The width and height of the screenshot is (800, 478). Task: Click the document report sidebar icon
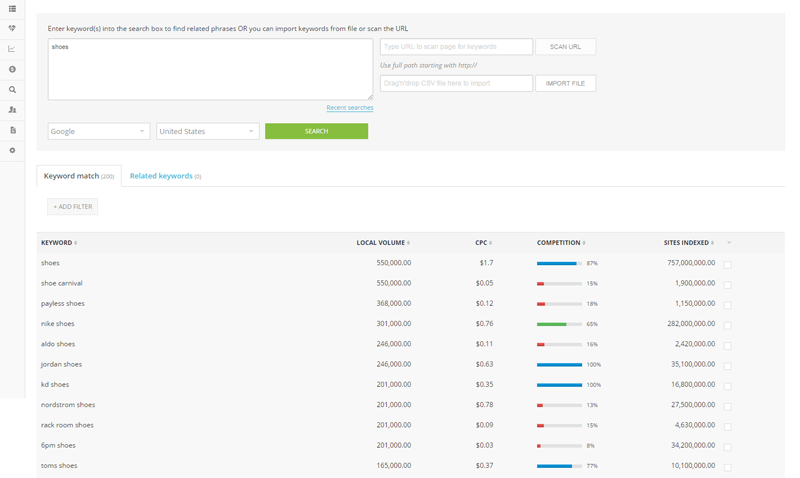click(12, 130)
